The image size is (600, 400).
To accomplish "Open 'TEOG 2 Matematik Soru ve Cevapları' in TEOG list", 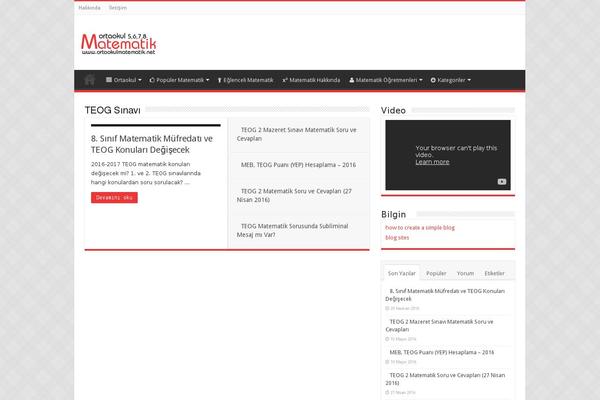I will point(294,195).
